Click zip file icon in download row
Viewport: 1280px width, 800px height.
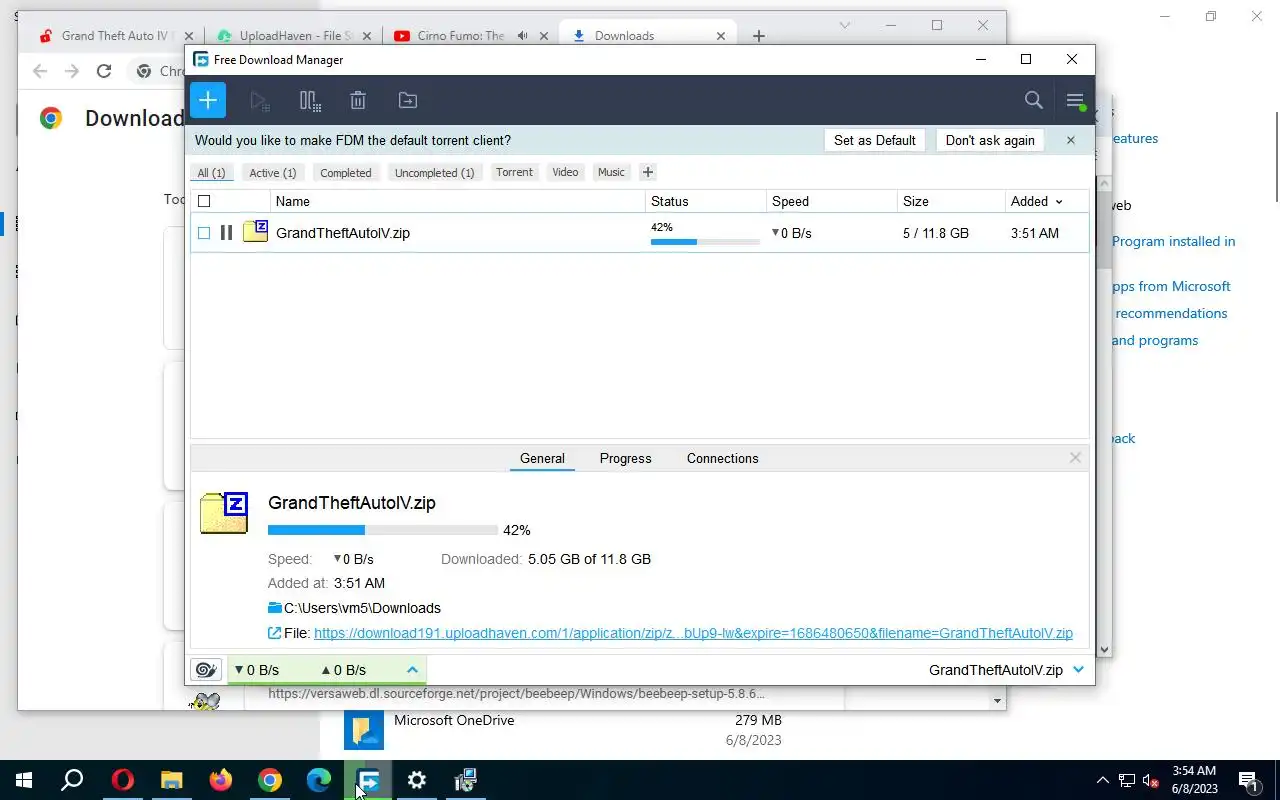pyautogui.click(x=256, y=232)
